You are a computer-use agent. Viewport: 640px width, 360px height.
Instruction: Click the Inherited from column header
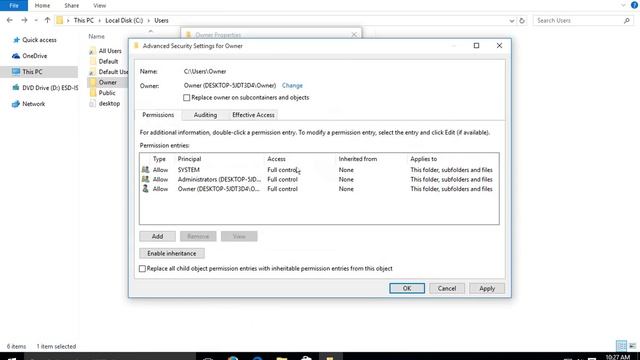click(358, 159)
